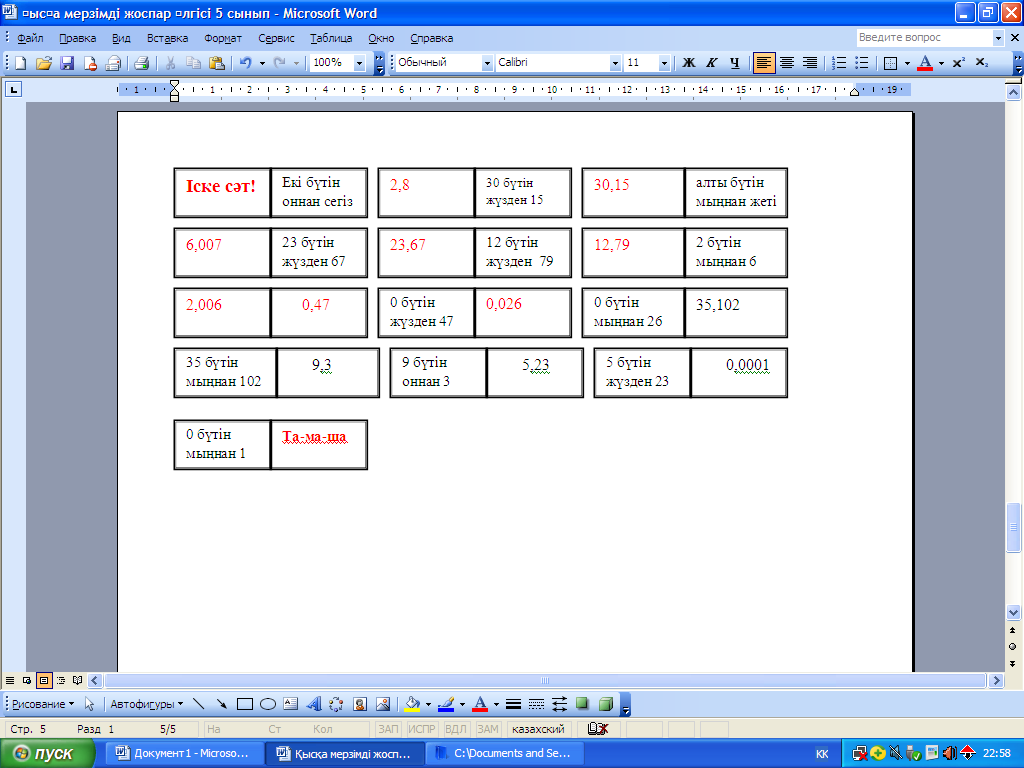Click the пуск Start button

[x=48, y=753]
